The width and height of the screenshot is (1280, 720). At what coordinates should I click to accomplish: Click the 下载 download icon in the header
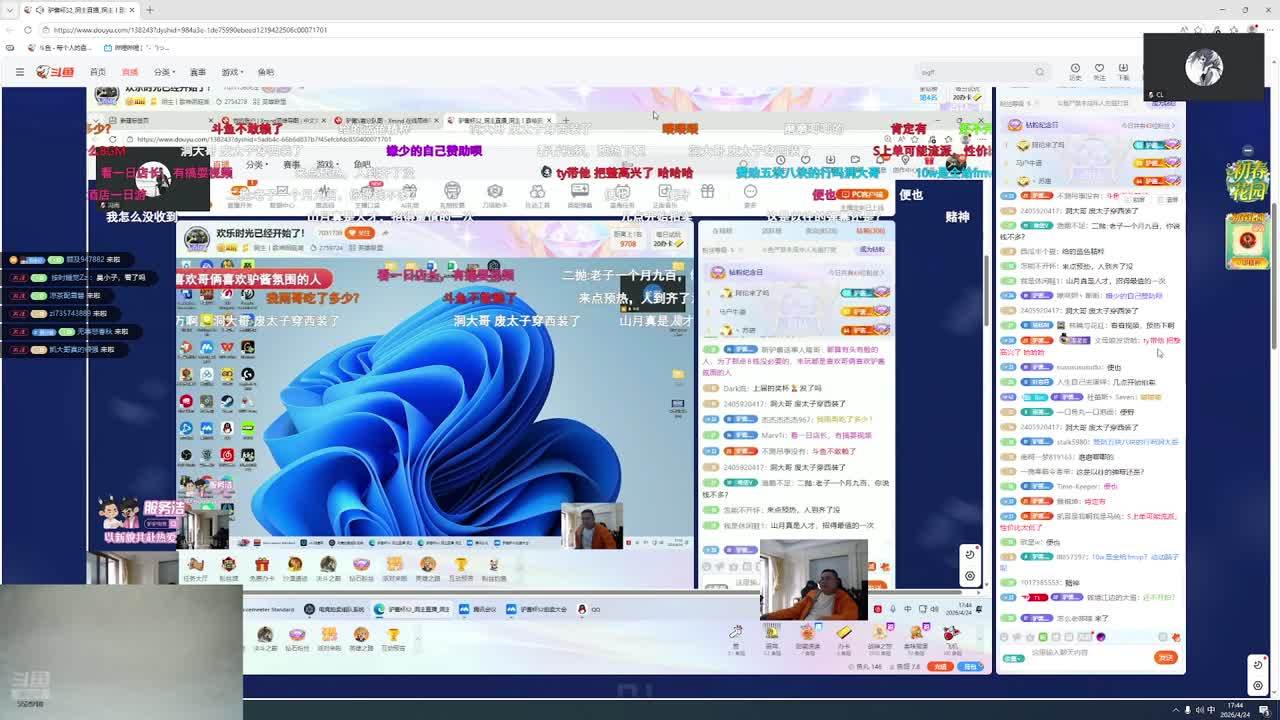point(1123,70)
